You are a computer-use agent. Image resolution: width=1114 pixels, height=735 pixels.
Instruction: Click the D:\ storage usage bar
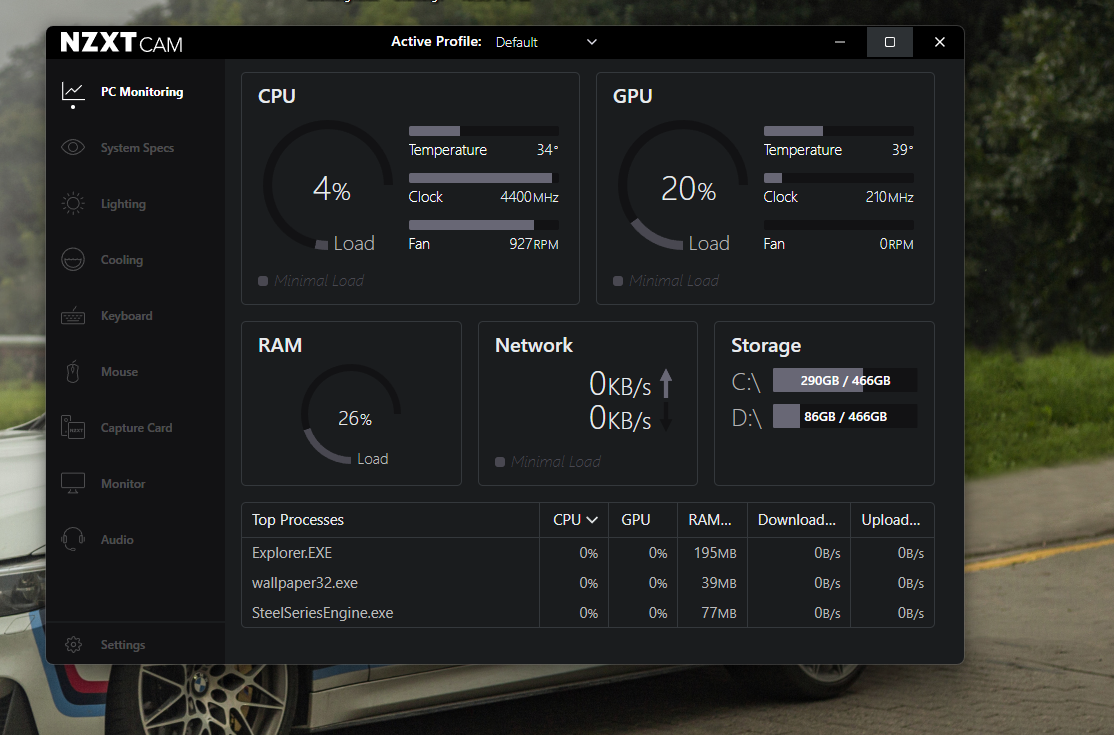point(845,416)
